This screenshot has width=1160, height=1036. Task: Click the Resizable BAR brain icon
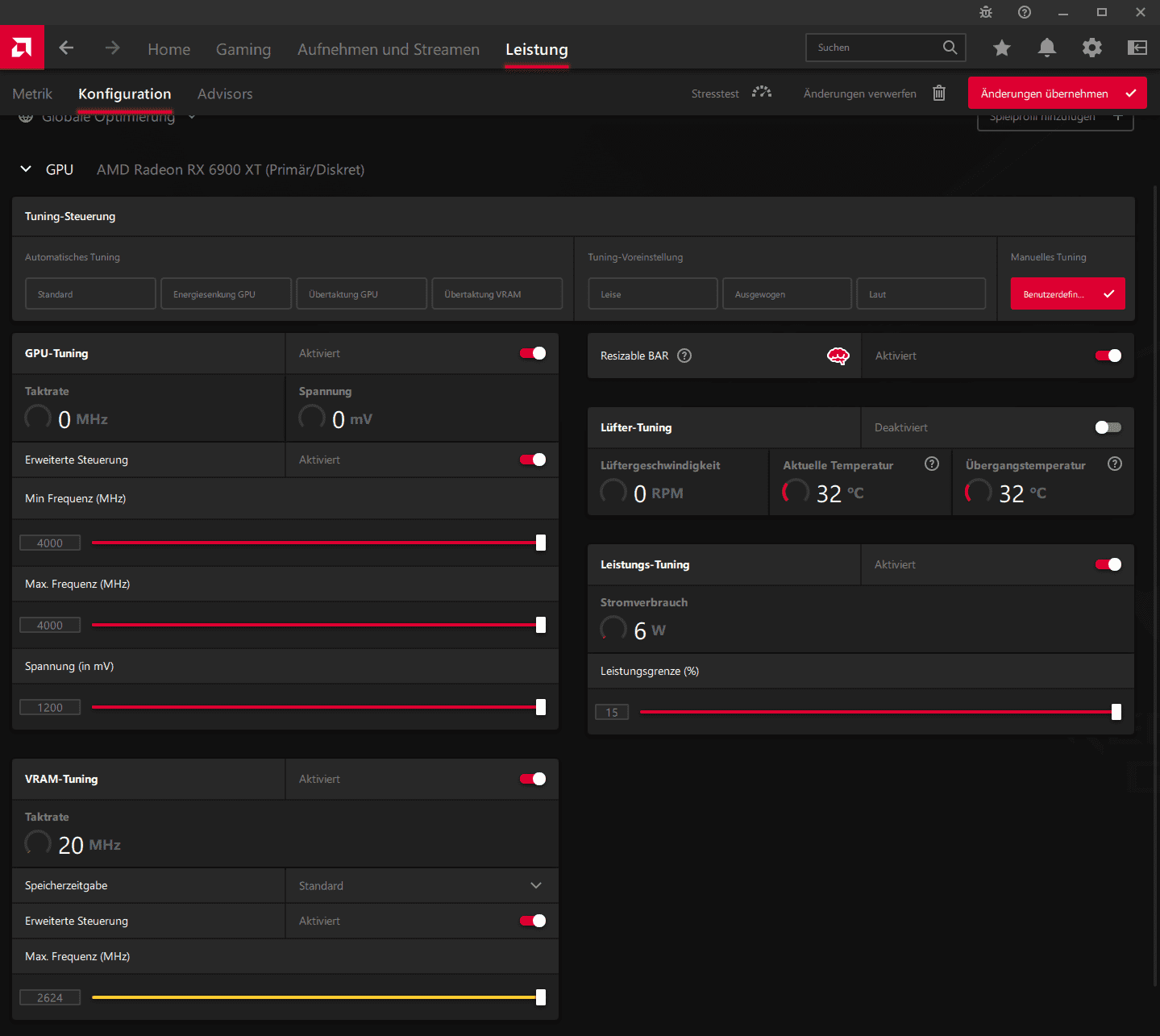point(838,356)
